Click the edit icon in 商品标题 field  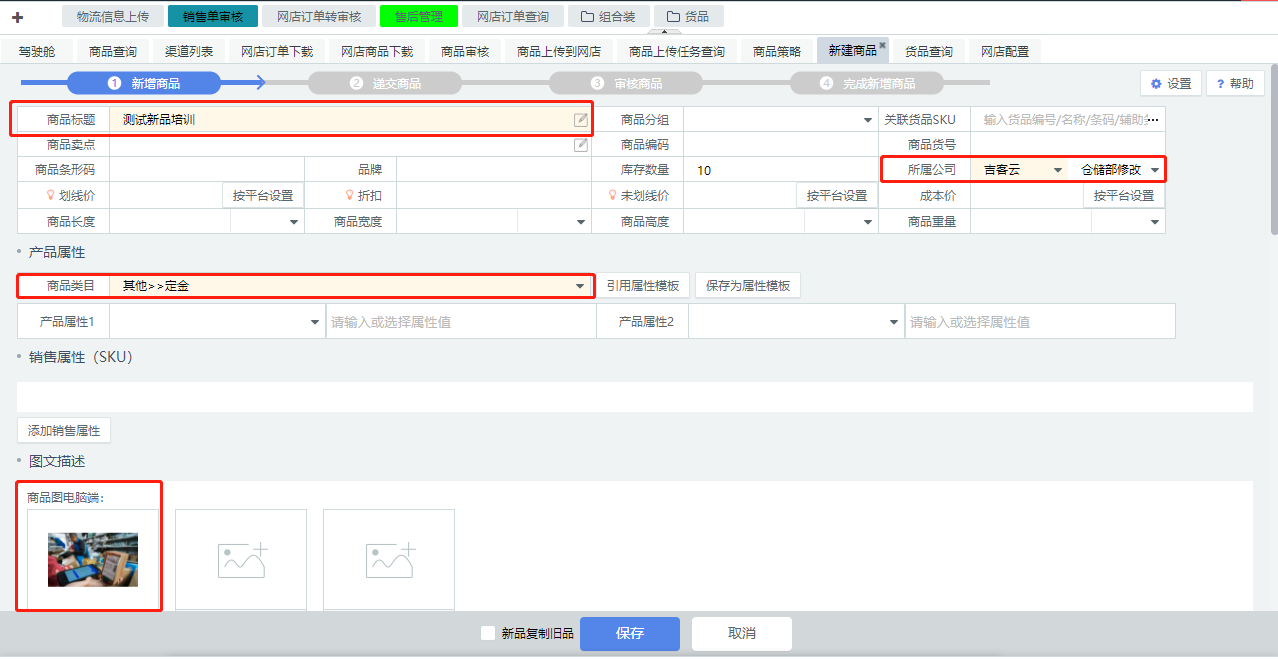point(581,120)
